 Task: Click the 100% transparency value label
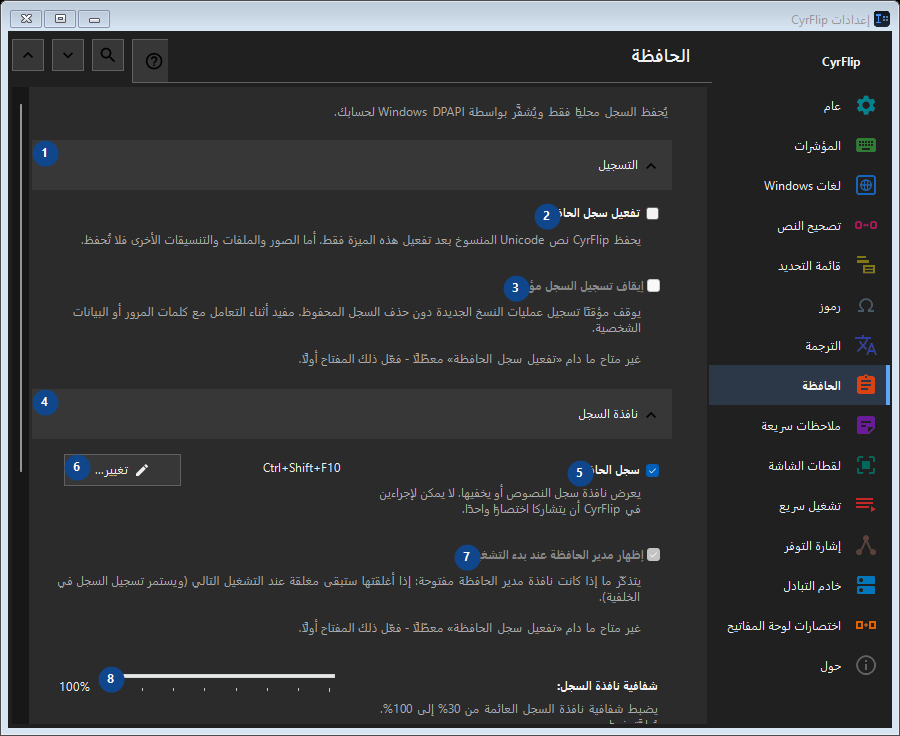(75, 687)
